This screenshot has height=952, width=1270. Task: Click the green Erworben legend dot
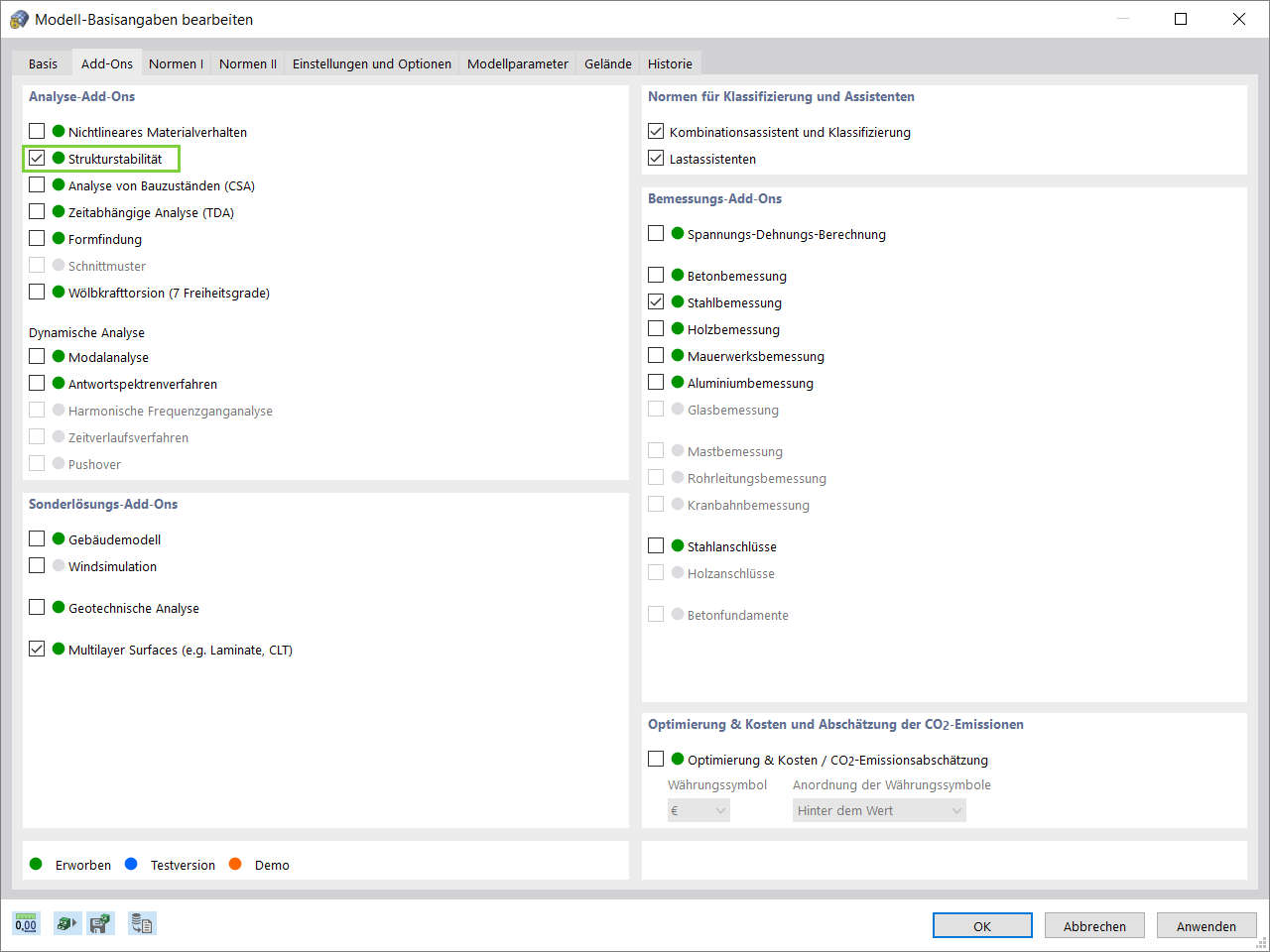pos(37,864)
